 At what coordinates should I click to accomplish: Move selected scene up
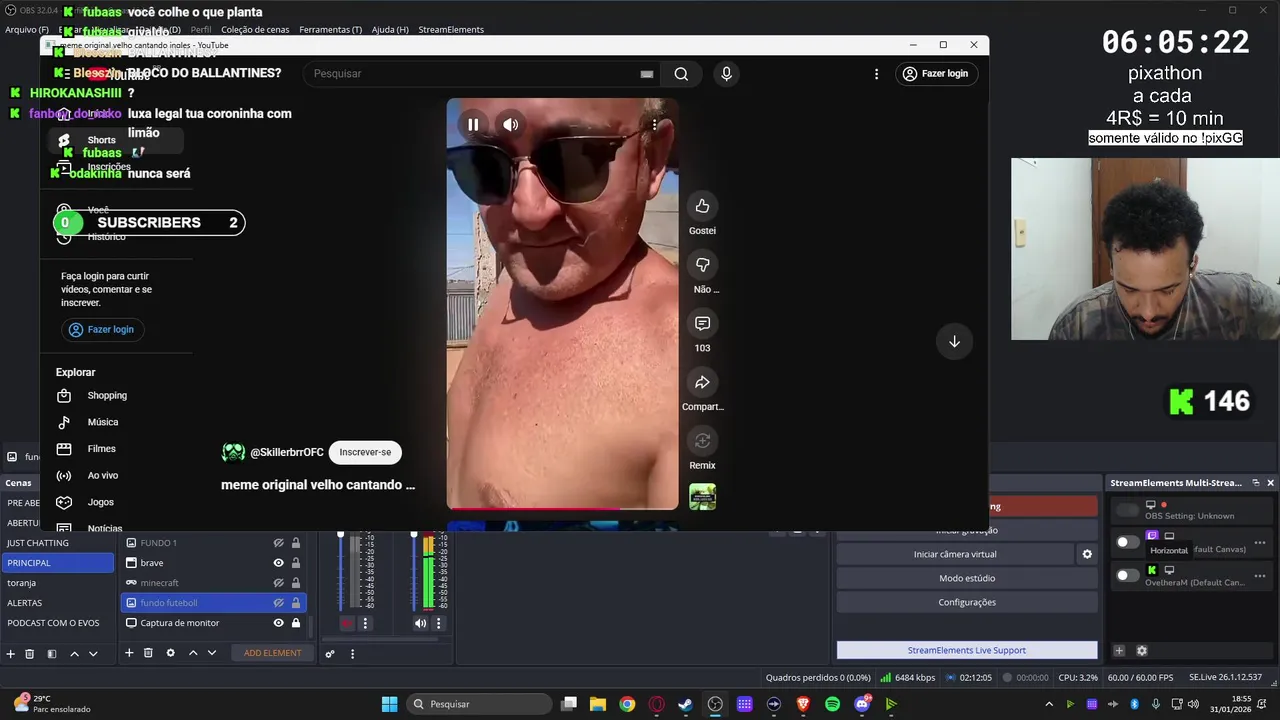(74, 653)
